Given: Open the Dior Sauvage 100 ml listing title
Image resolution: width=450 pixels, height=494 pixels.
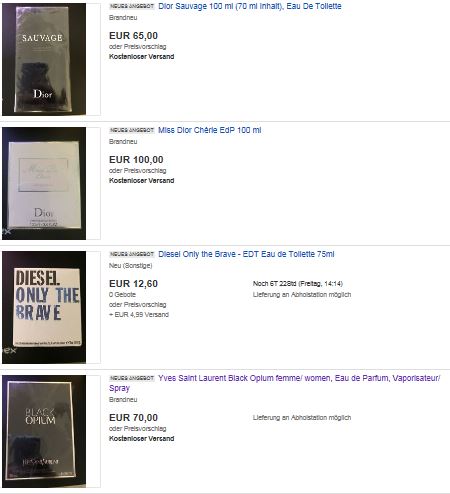Looking at the screenshot, I should (x=250, y=6).
